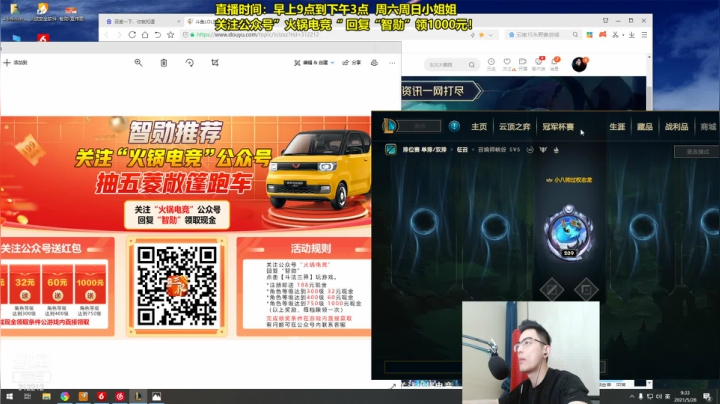Click the Douyu user avatar

(579, 64)
